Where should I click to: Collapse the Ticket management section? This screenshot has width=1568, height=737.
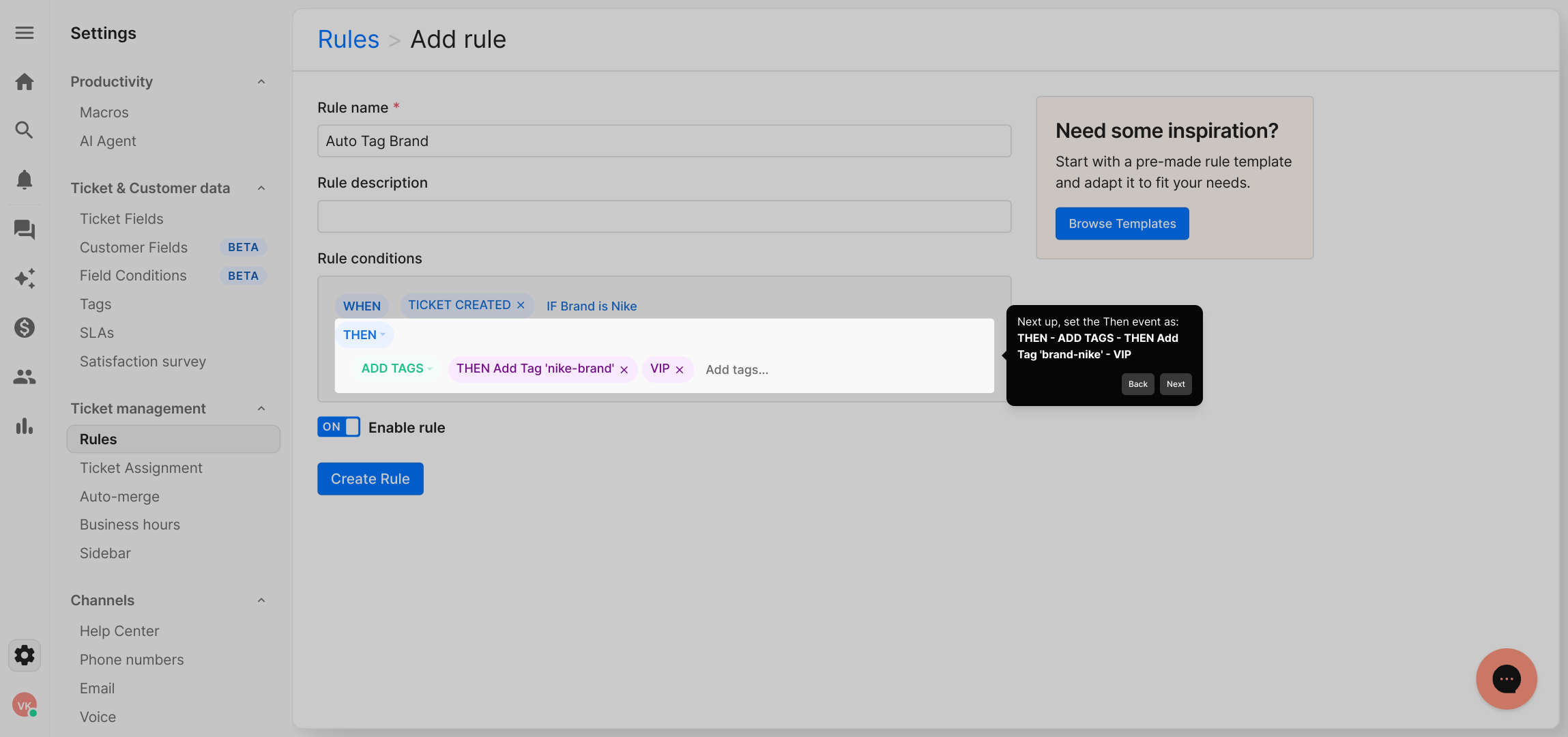pos(261,409)
